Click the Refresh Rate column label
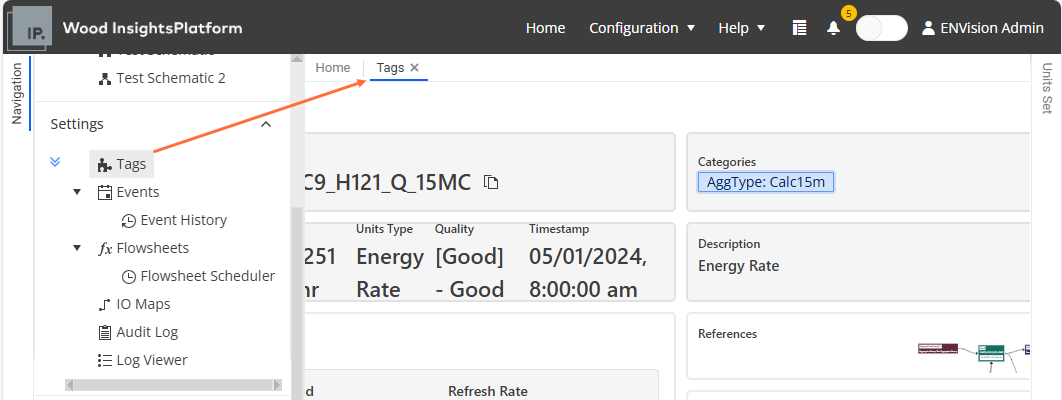1062x400 pixels. click(x=488, y=391)
